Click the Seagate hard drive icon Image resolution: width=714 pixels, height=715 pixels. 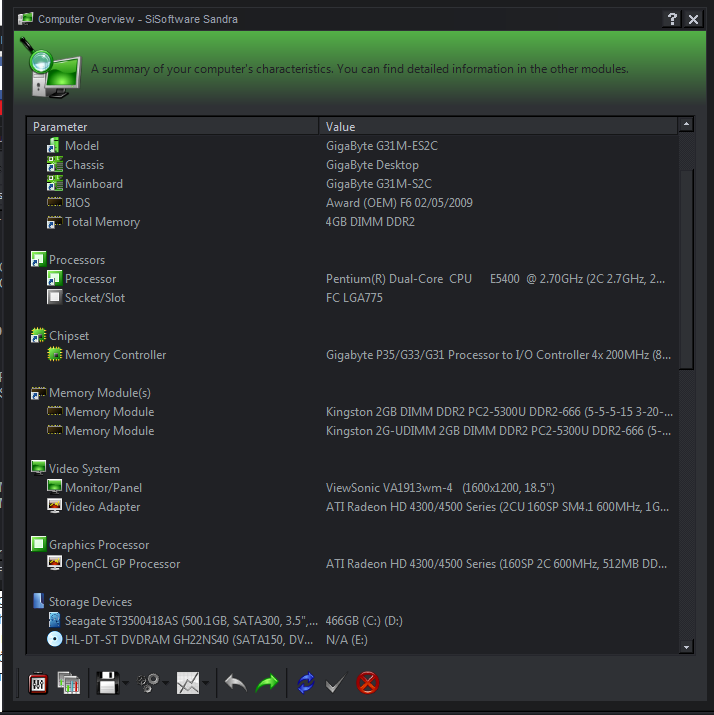click(x=54, y=620)
